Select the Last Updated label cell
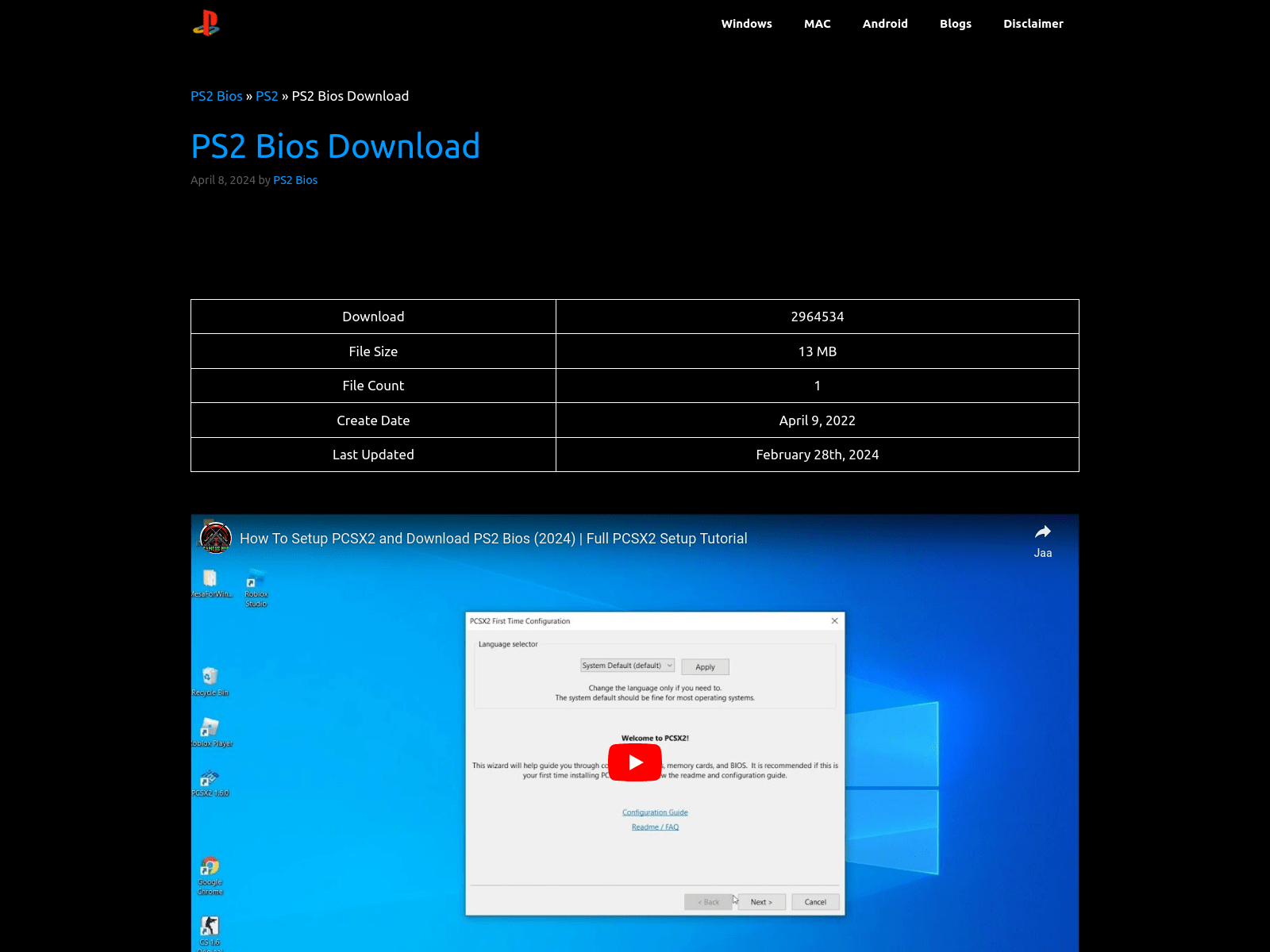 click(x=373, y=455)
